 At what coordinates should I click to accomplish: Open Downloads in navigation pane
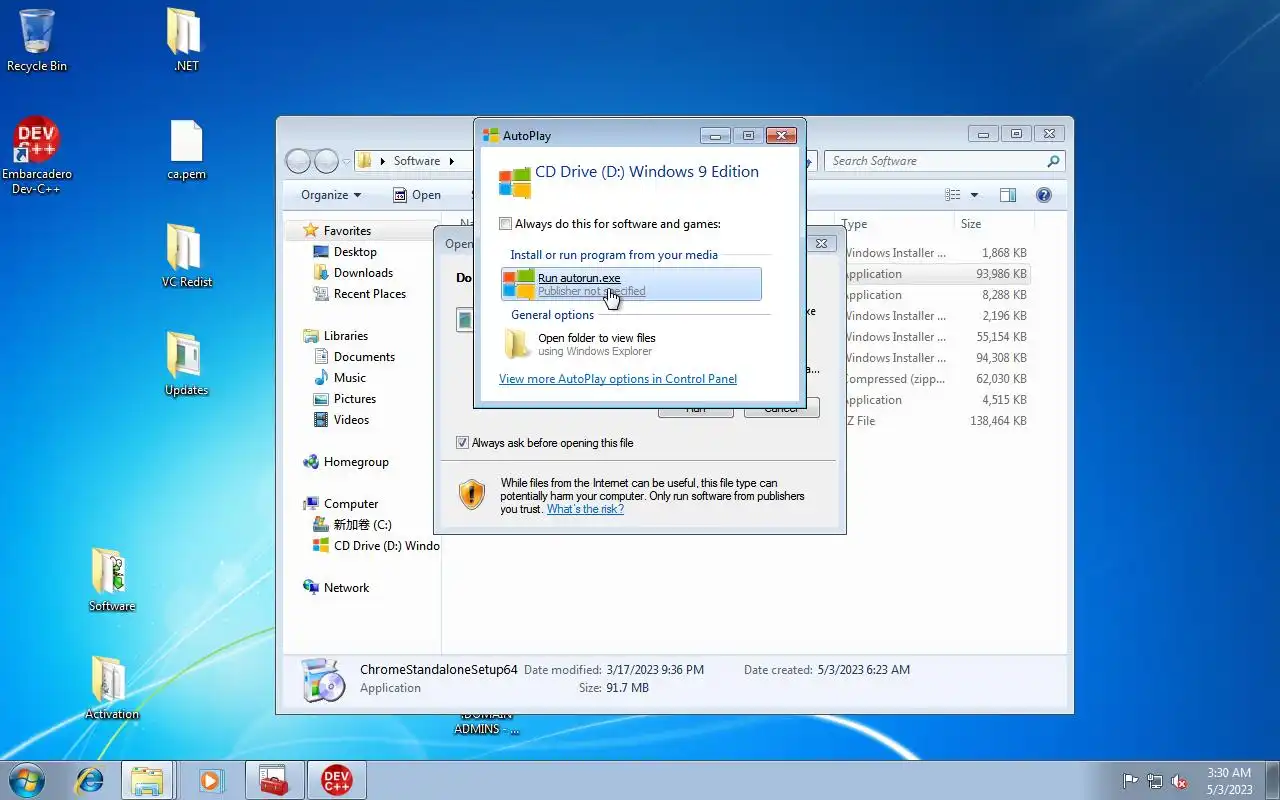[363, 273]
